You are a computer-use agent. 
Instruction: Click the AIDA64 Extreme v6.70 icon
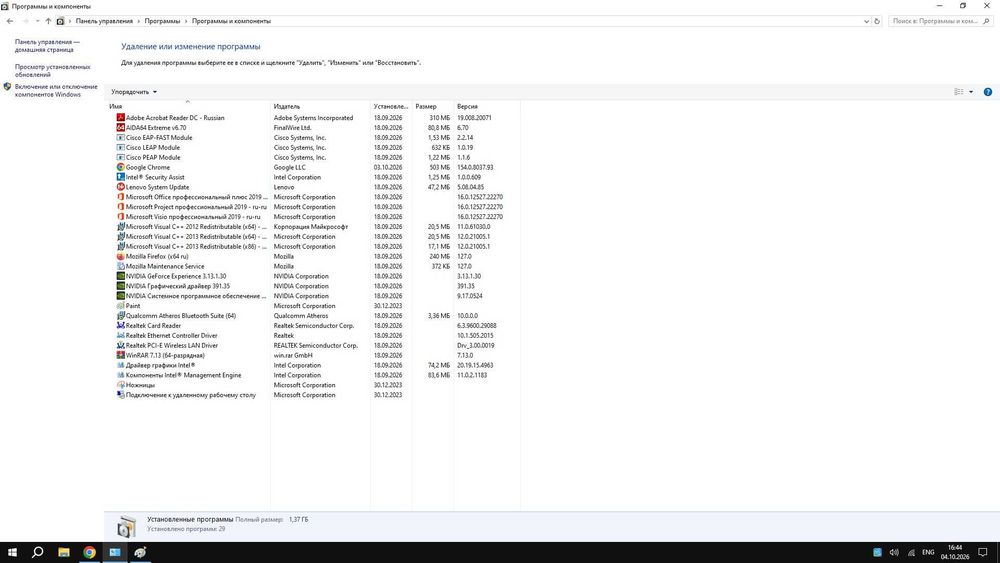(x=121, y=128)
